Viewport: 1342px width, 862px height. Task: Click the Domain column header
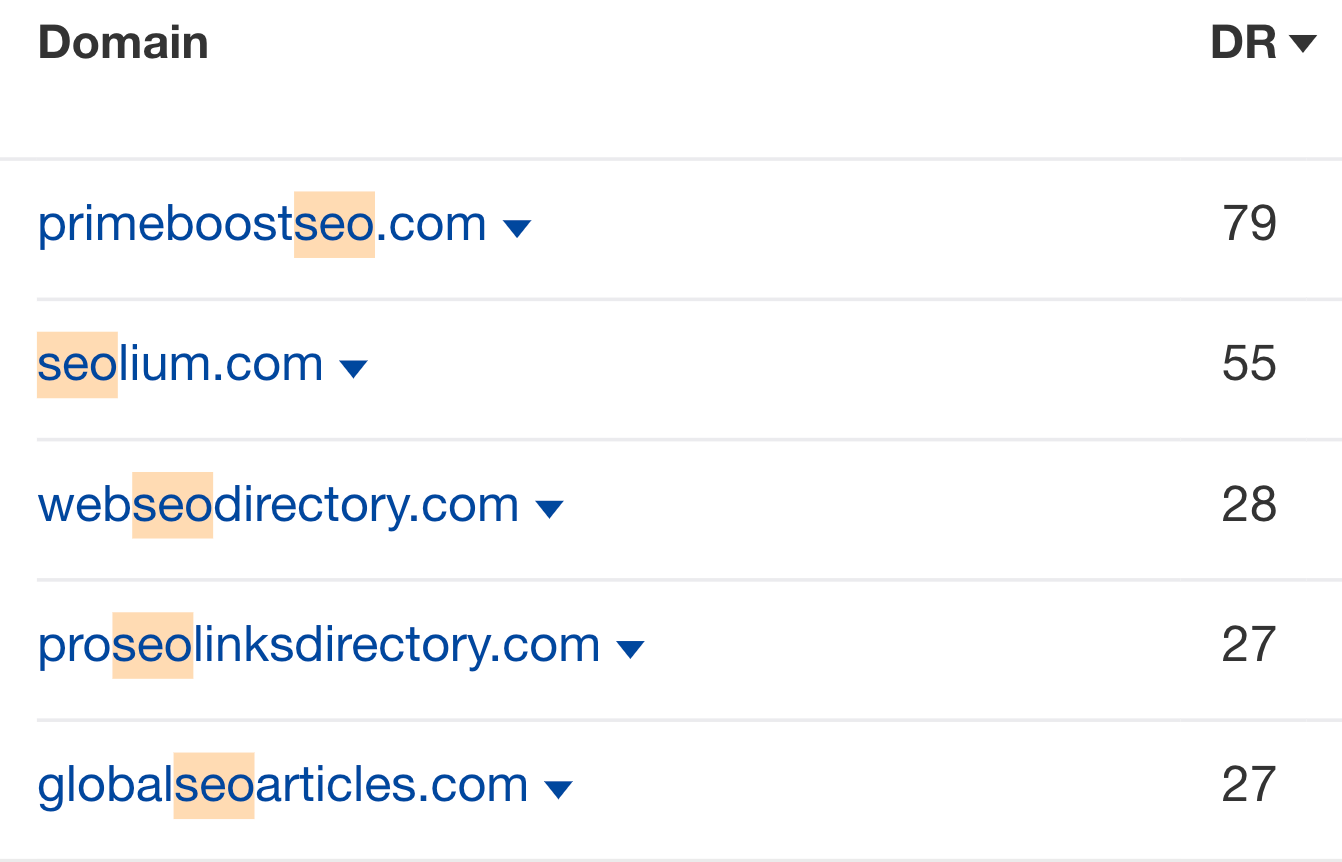(x=123, y=43)
